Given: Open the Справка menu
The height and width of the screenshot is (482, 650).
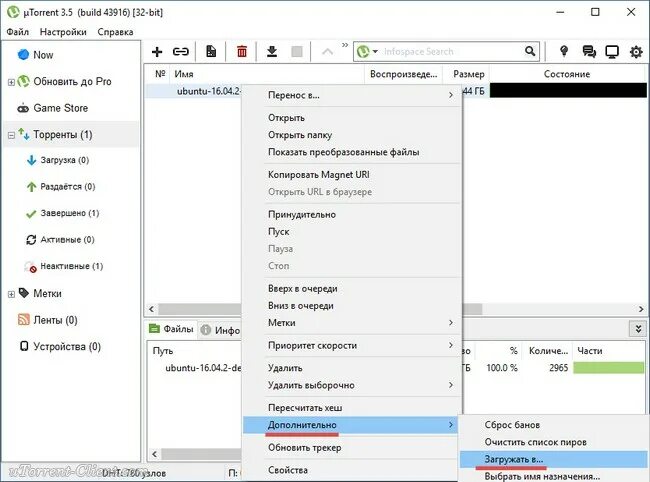Looking at the screenshot, I should (115, 32).
